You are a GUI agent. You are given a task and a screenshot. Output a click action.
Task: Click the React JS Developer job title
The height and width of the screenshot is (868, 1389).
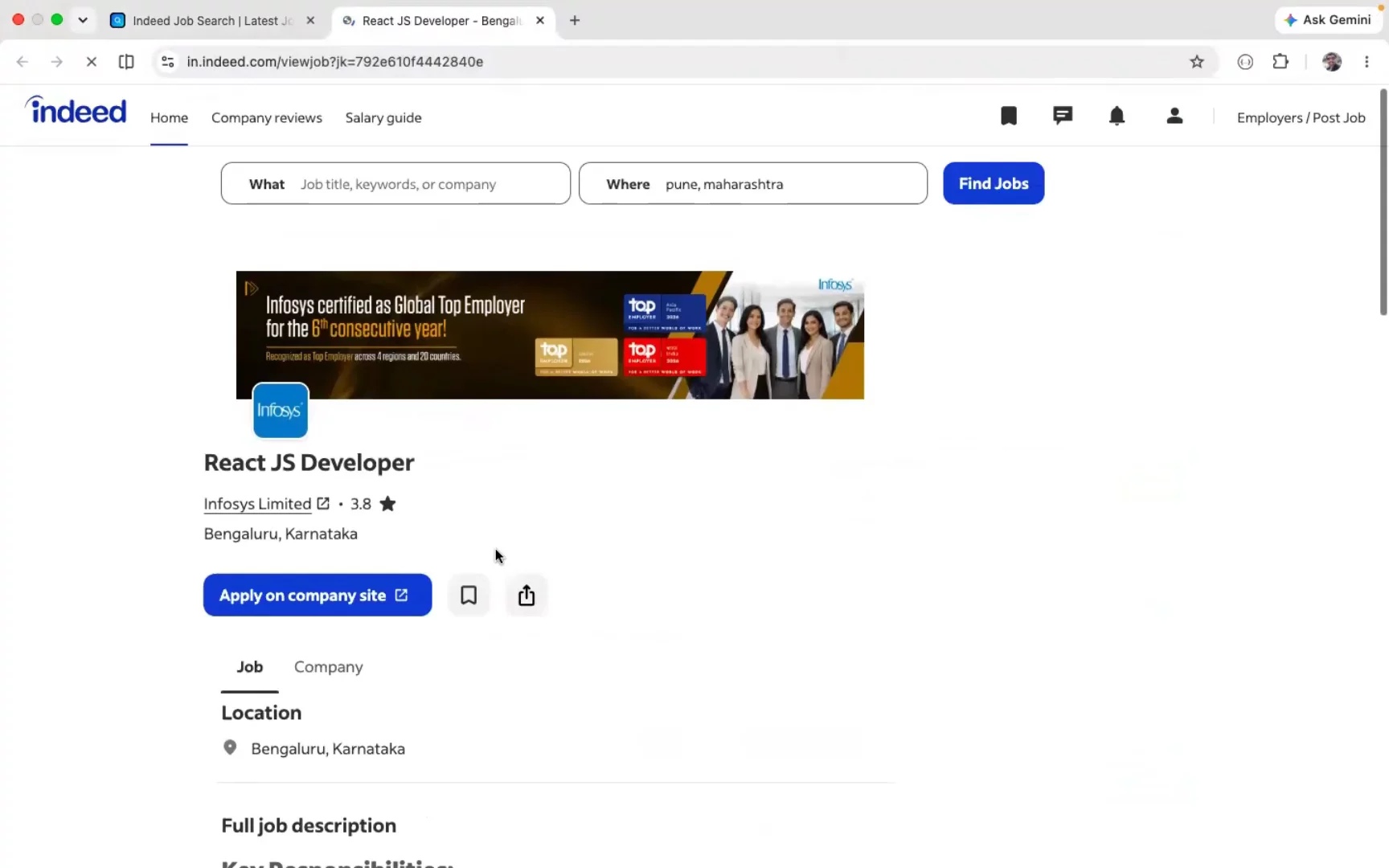point(309,463)
